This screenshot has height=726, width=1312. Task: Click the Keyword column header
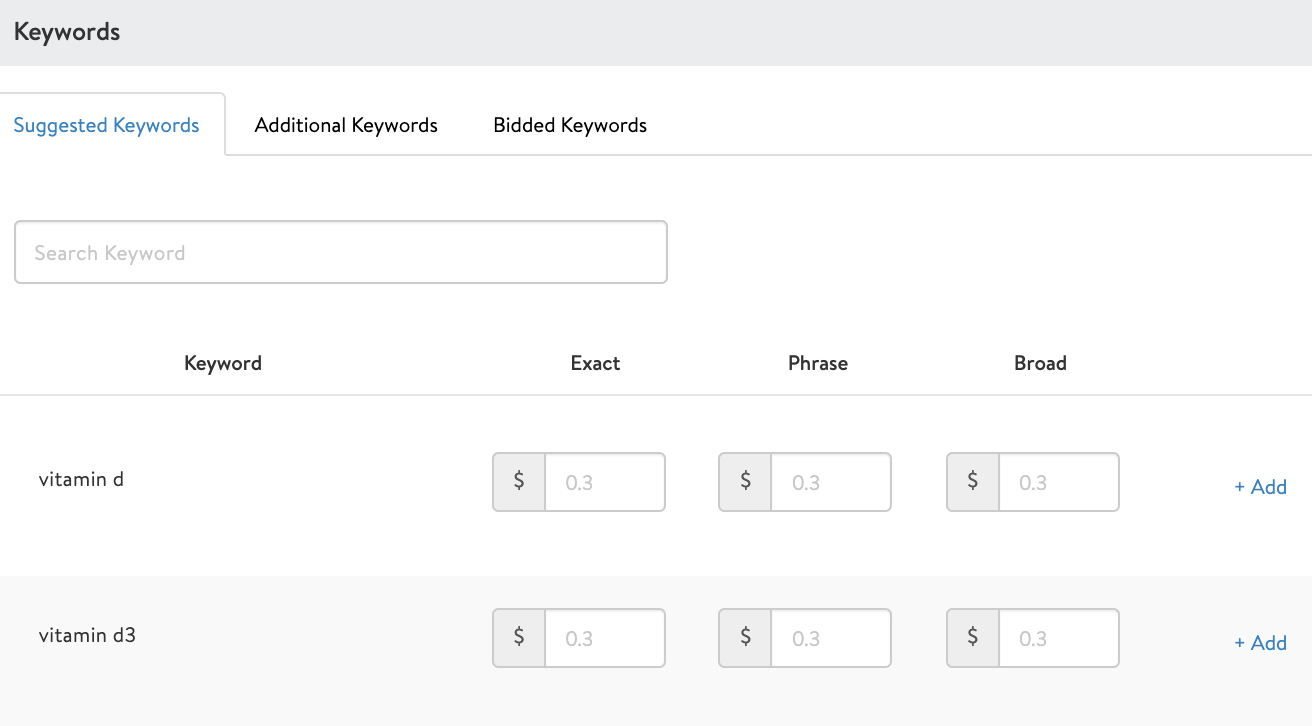223,363
